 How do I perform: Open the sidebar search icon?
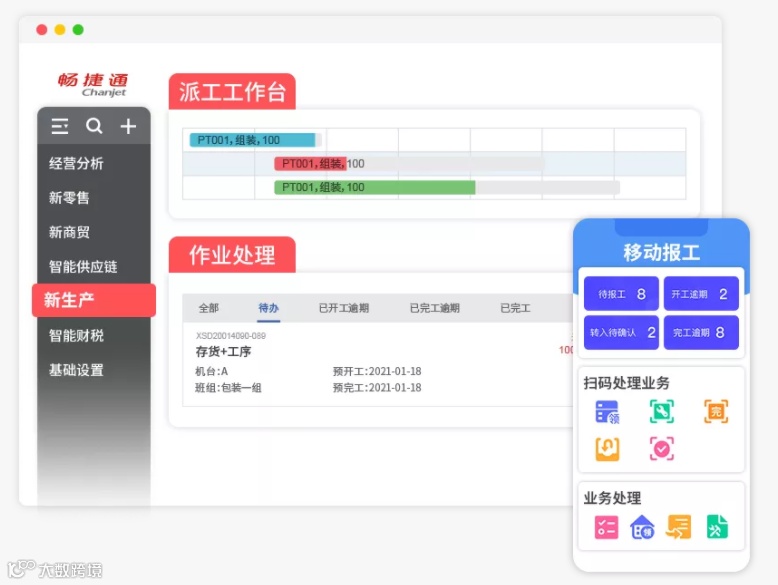(x=94, y=126)
